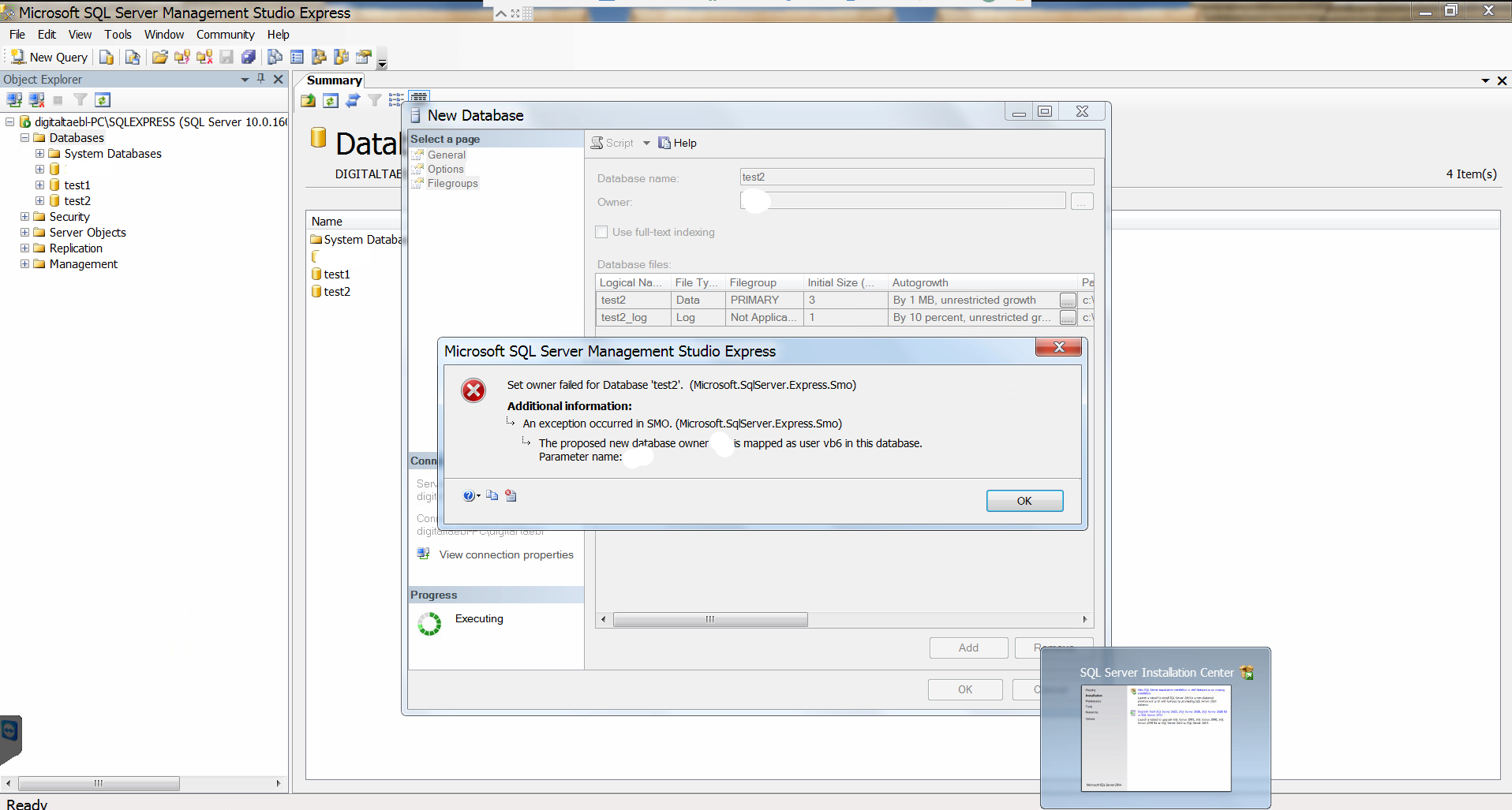The image size is (1512, 810).
Task: Click the Up folder icon in Summary toolbar
Action: (309, 100)
